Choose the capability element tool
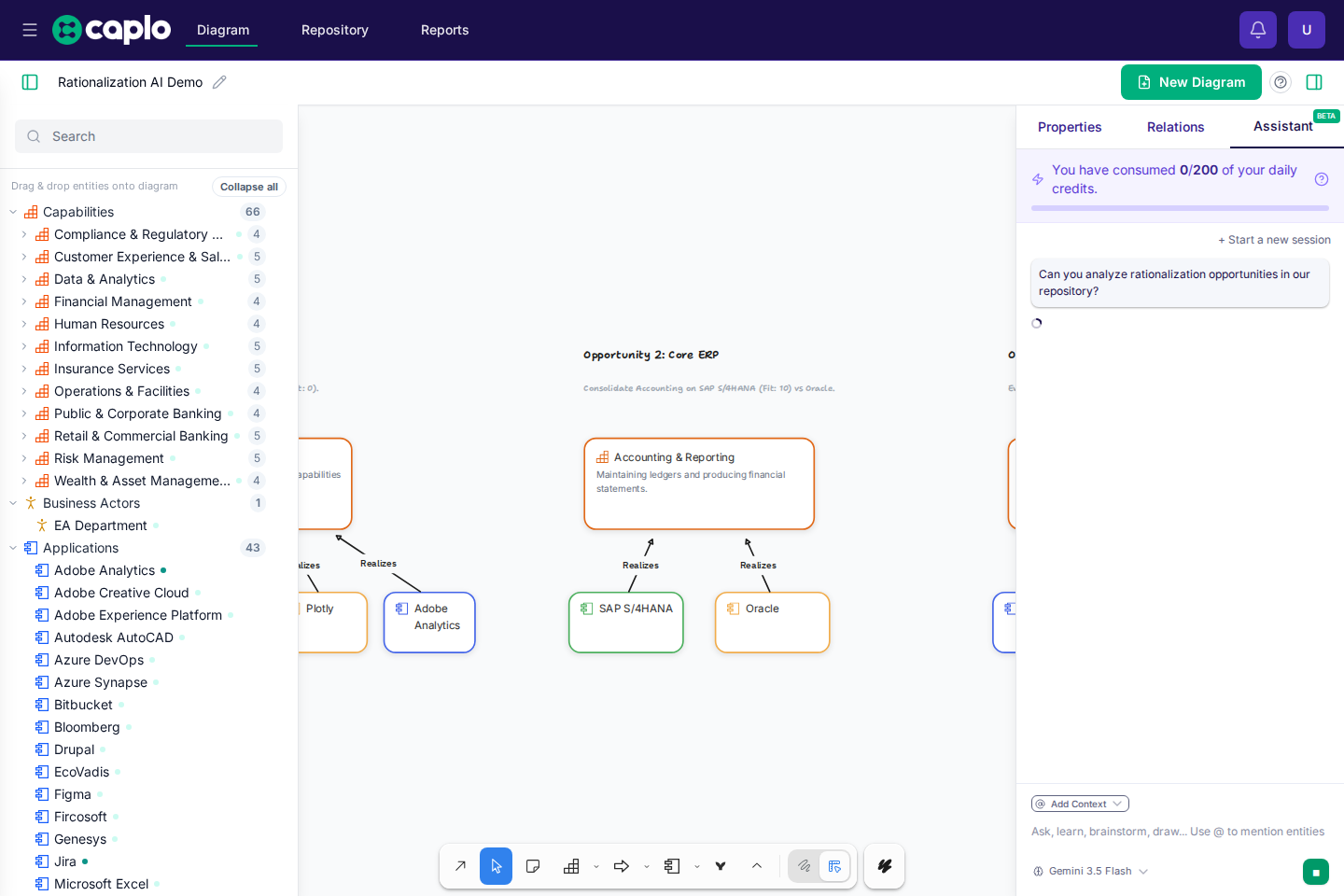This screenshot has width=1344, height=896. click(x=571, y=866)
